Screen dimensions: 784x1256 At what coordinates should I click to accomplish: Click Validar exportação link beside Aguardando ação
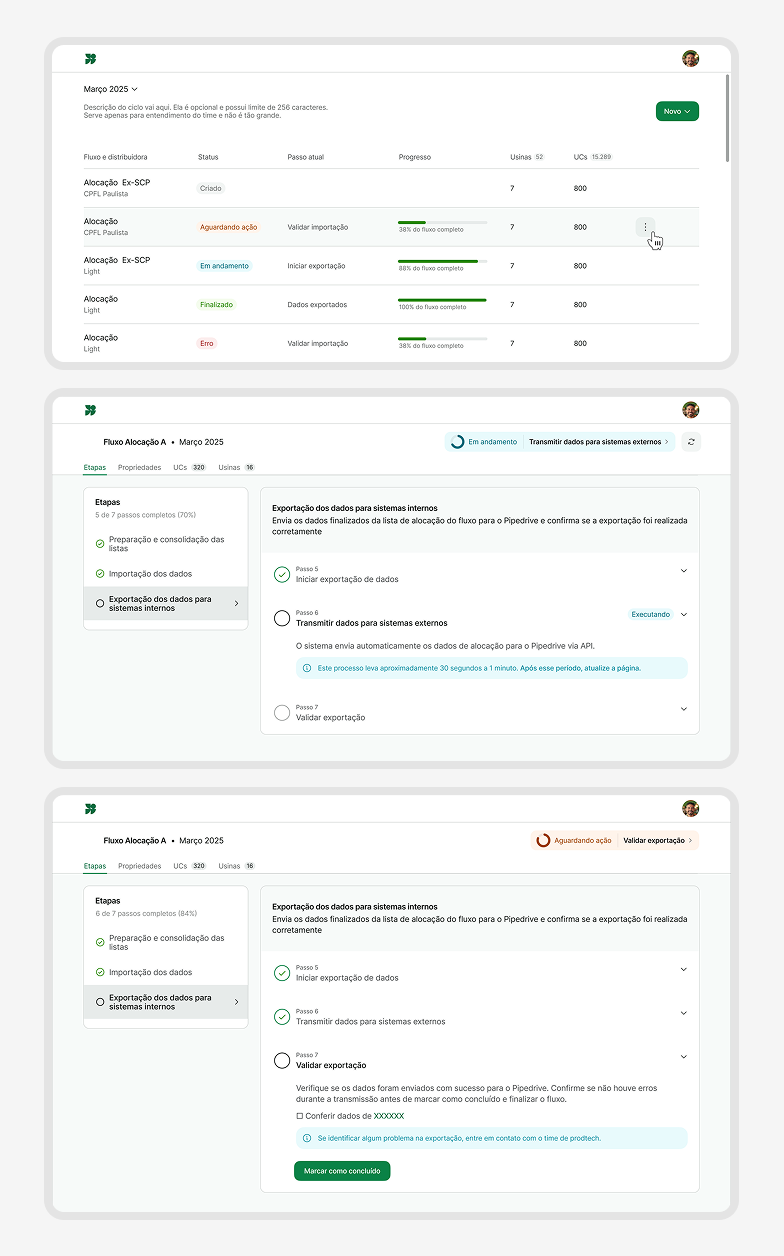(657, 840)
